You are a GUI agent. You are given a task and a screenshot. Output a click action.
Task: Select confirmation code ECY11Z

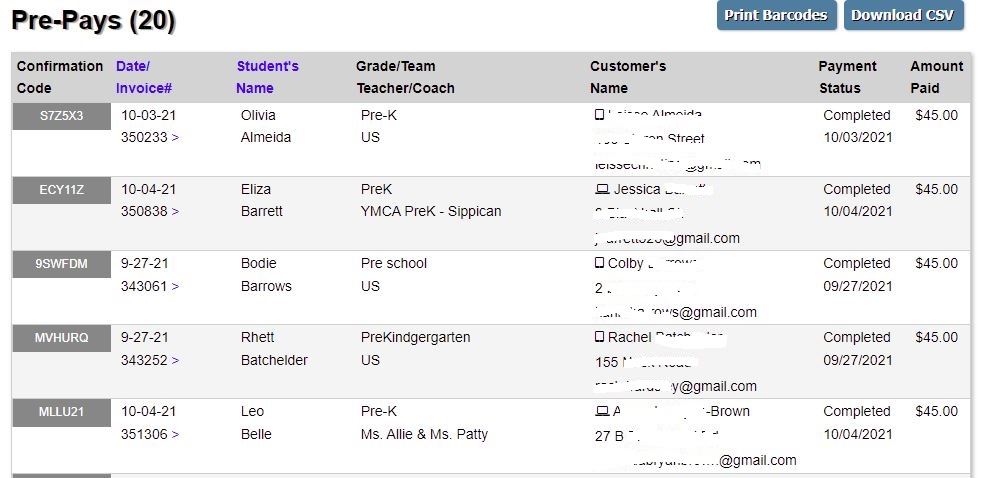[x=61, y=190]
